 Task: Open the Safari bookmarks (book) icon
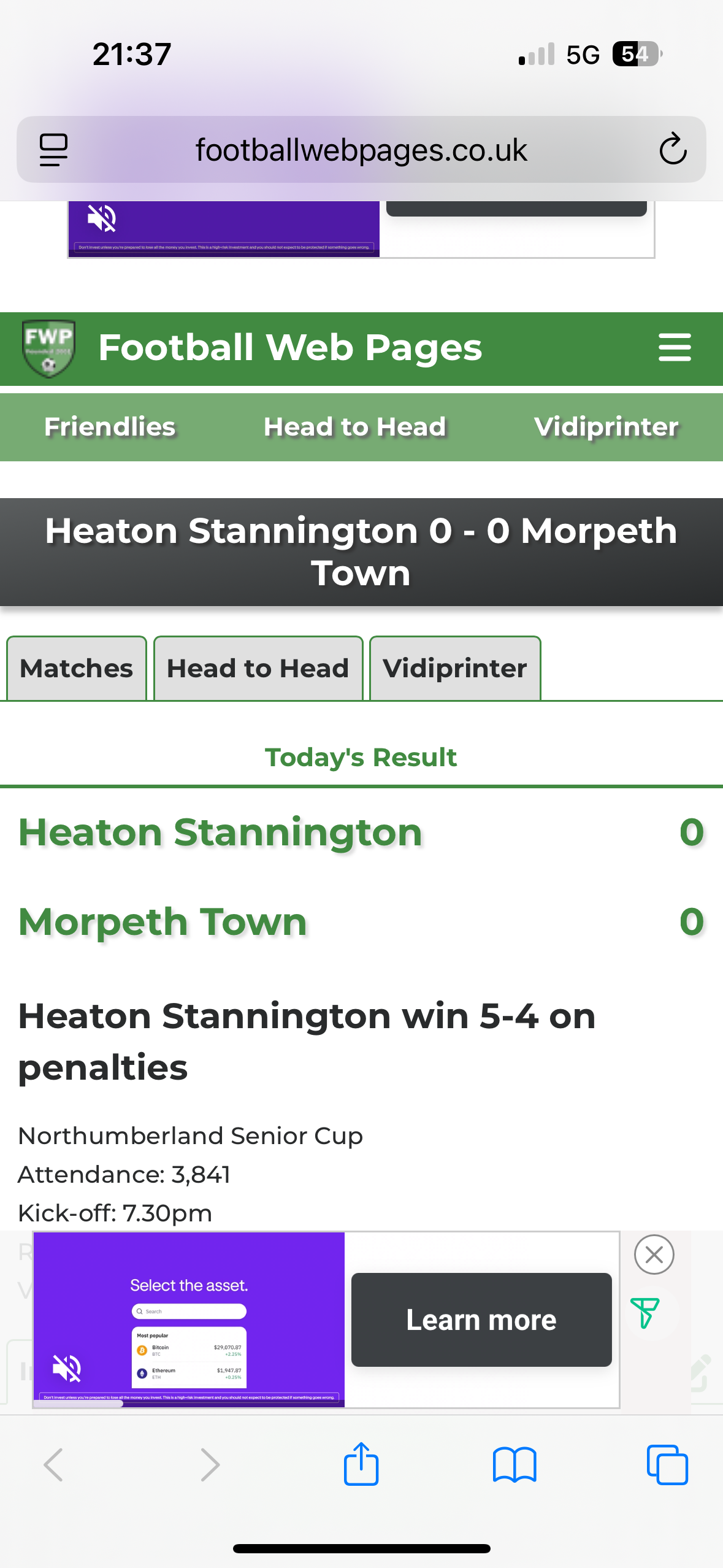(x=515, y=1465)
